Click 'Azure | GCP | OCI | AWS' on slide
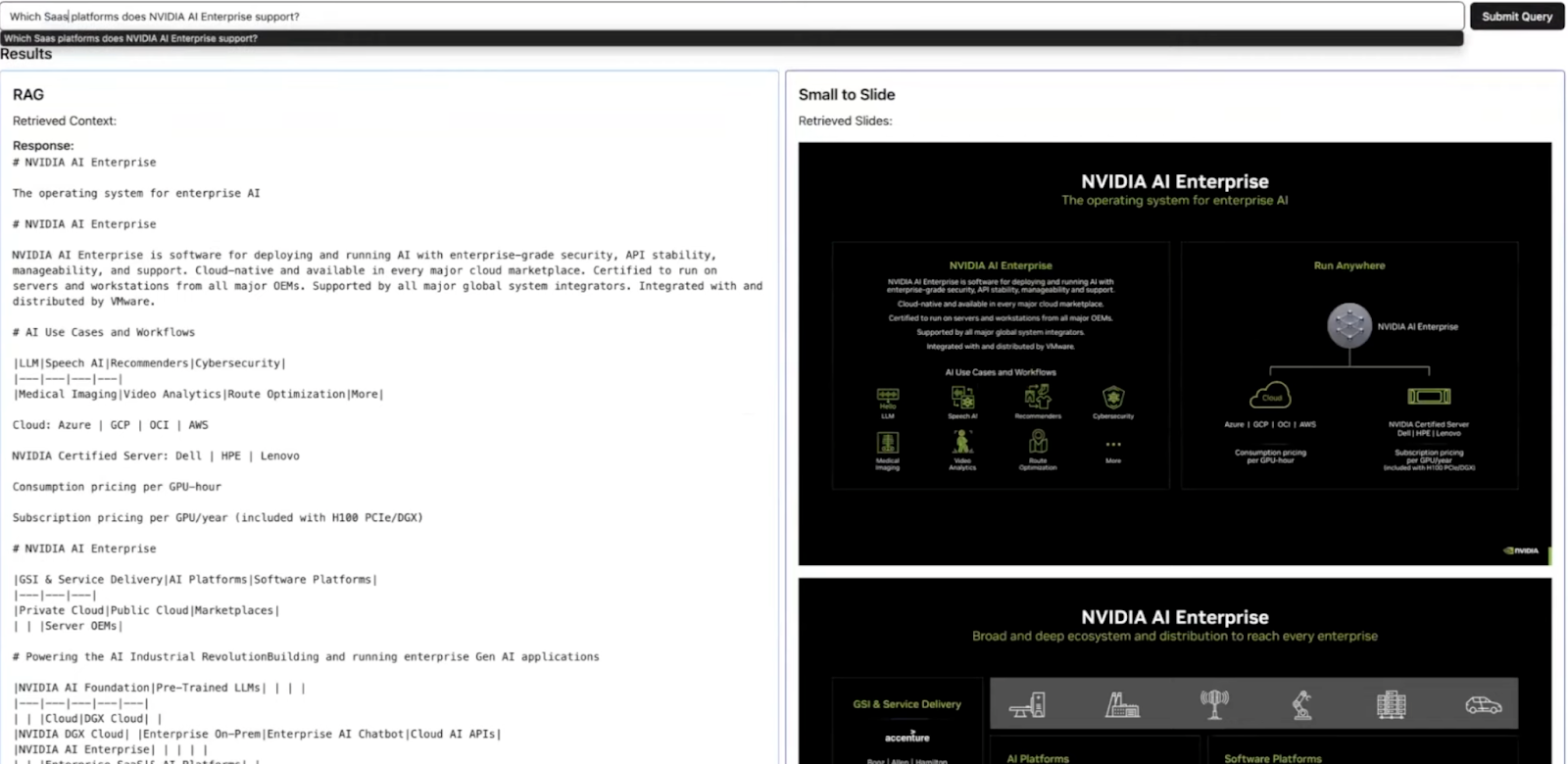The width and height of the screenshot is (1568, 764). 1271,425
